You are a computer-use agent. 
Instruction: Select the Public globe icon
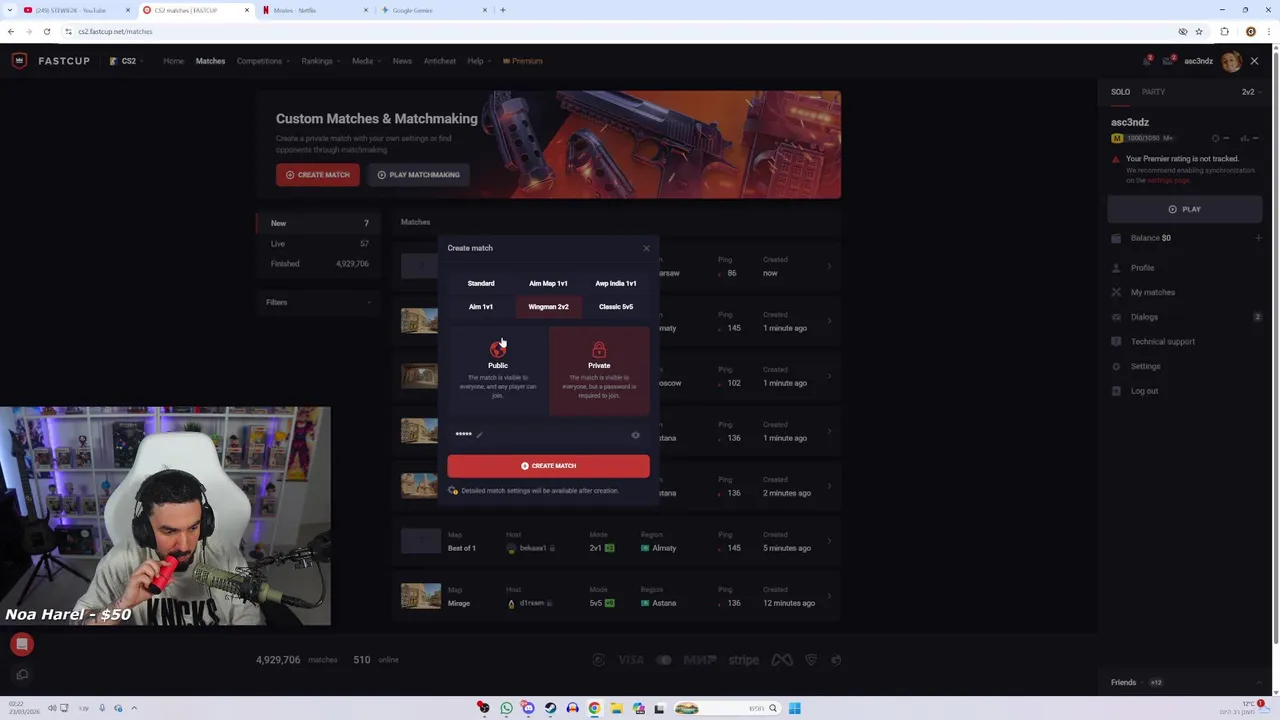click(498, 350)
